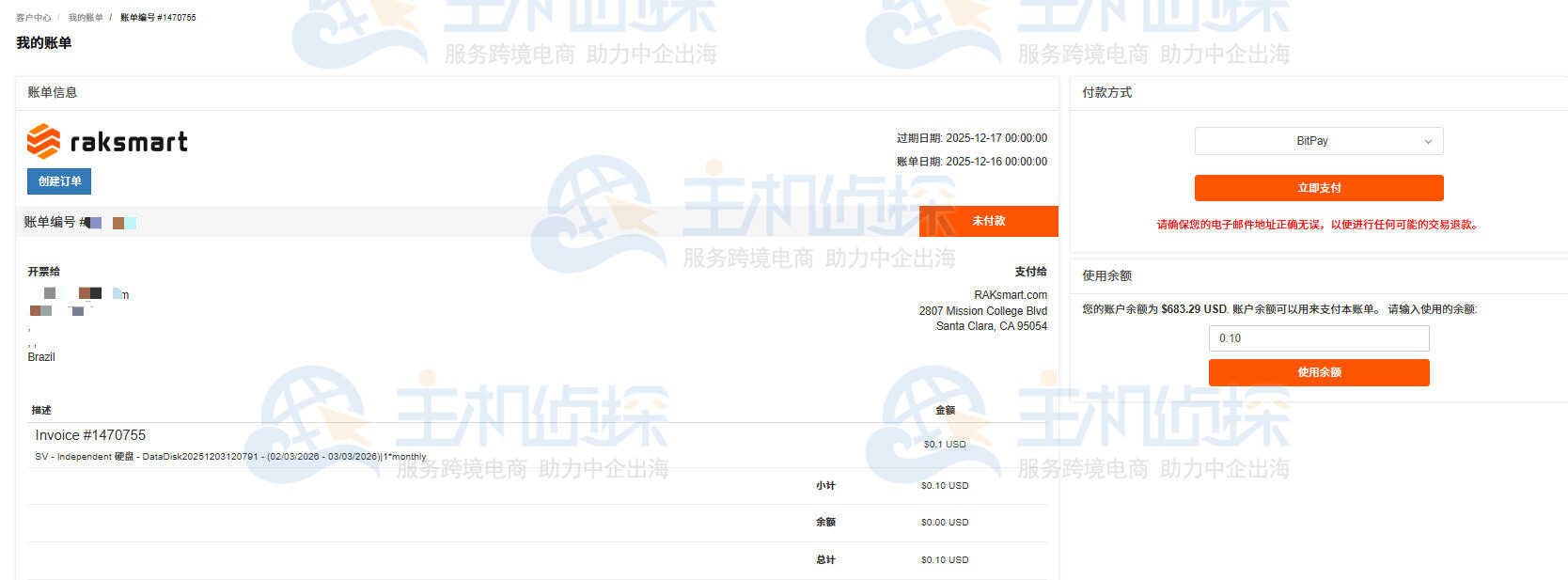Click the 未付款 unpaid status badge
Screen dimensions: 1568x580
[x=989, y=221]
